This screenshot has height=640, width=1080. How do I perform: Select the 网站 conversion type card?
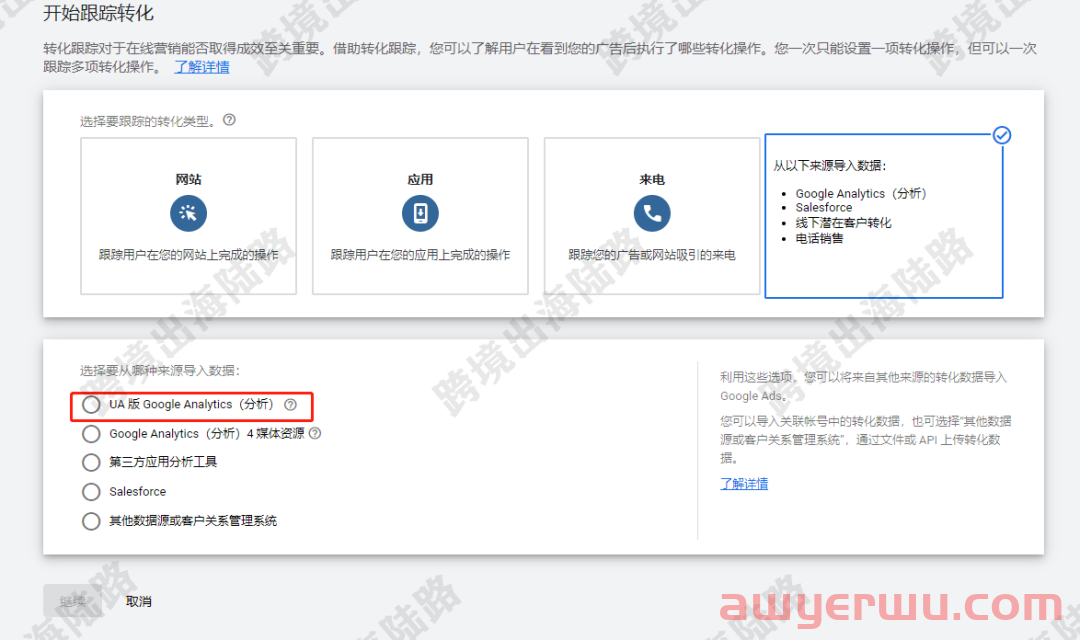[x=189, y=216]
